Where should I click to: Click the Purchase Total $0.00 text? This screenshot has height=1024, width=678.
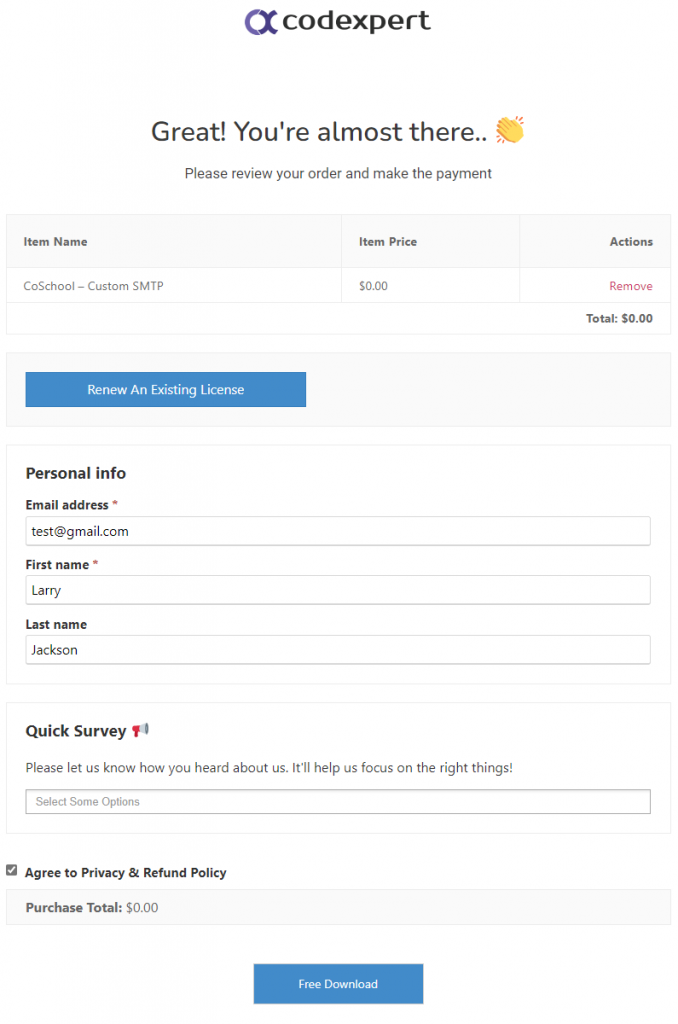(x=92, y=907)
